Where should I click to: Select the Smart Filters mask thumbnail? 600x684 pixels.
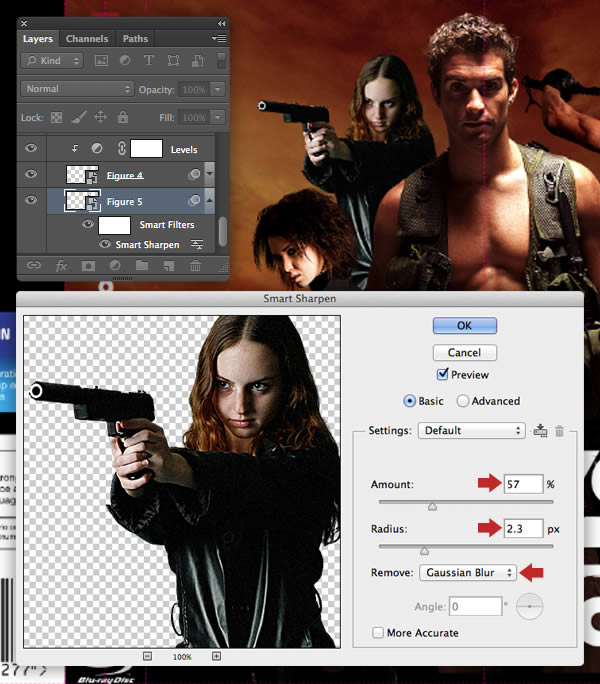(114, 225)
